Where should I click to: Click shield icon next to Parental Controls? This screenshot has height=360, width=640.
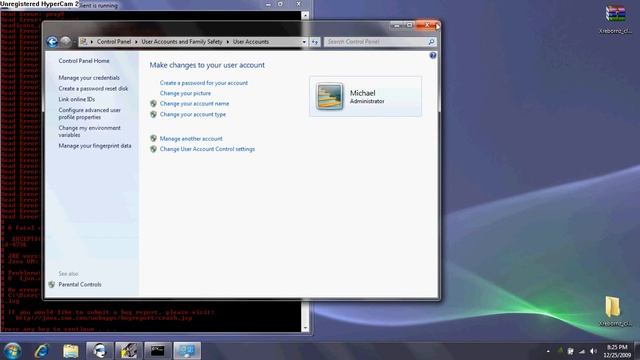[x=51, y=284]
